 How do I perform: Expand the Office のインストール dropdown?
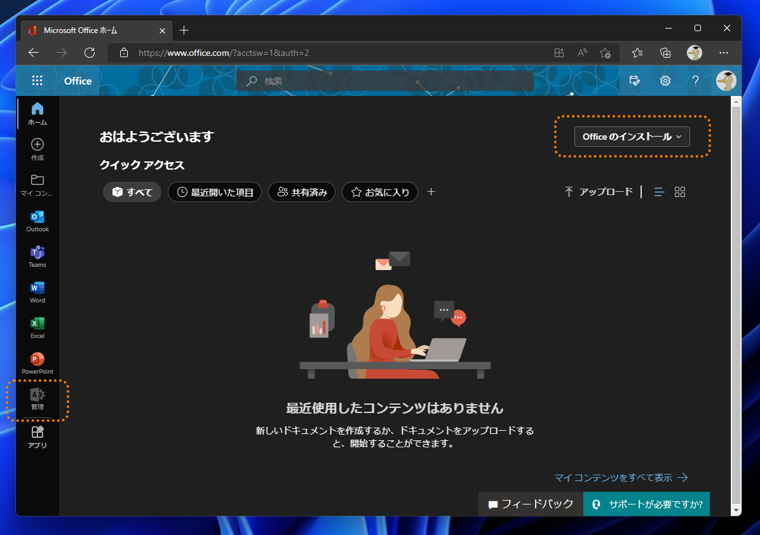click(x=632, y=137)
